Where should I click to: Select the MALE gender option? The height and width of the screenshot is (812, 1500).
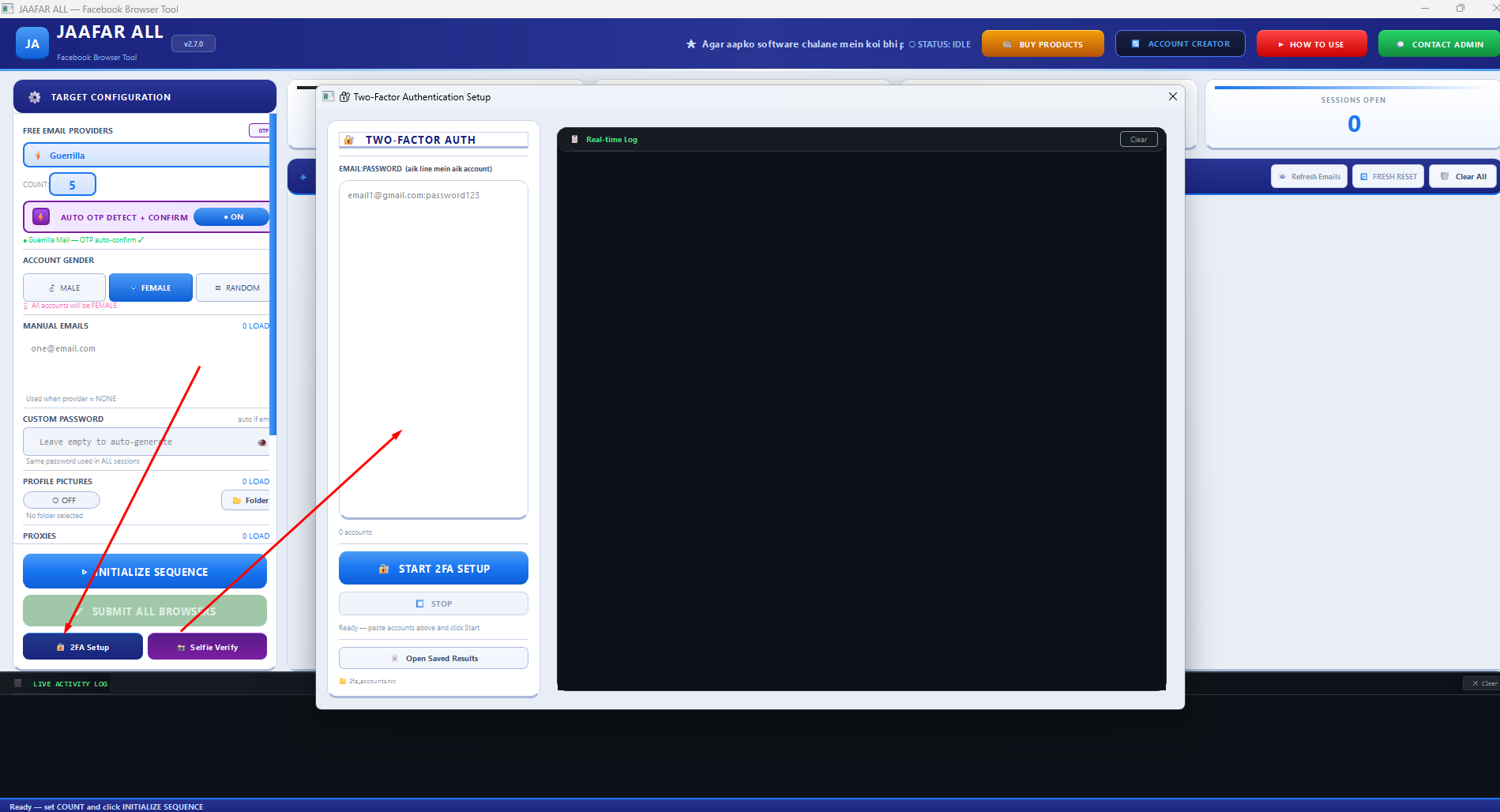[64, 288]
